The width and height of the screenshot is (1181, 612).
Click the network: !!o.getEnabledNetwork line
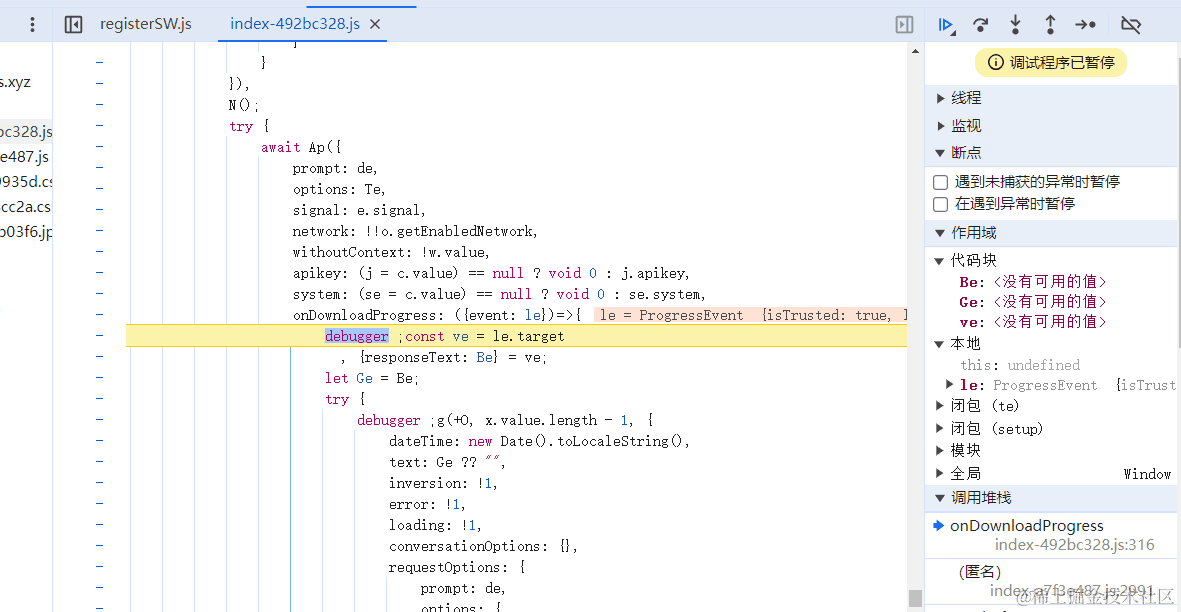point(415,231)
